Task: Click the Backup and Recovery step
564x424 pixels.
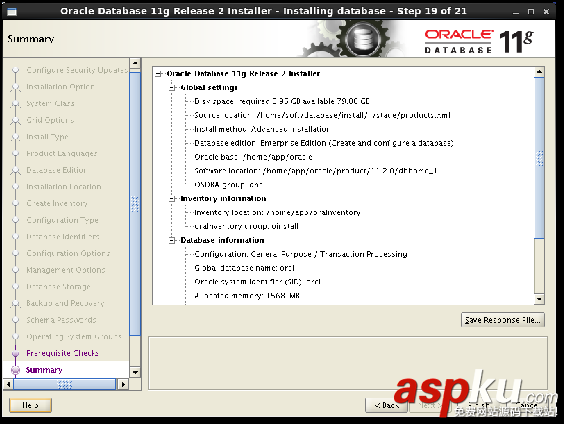Action: pos(65,303)
